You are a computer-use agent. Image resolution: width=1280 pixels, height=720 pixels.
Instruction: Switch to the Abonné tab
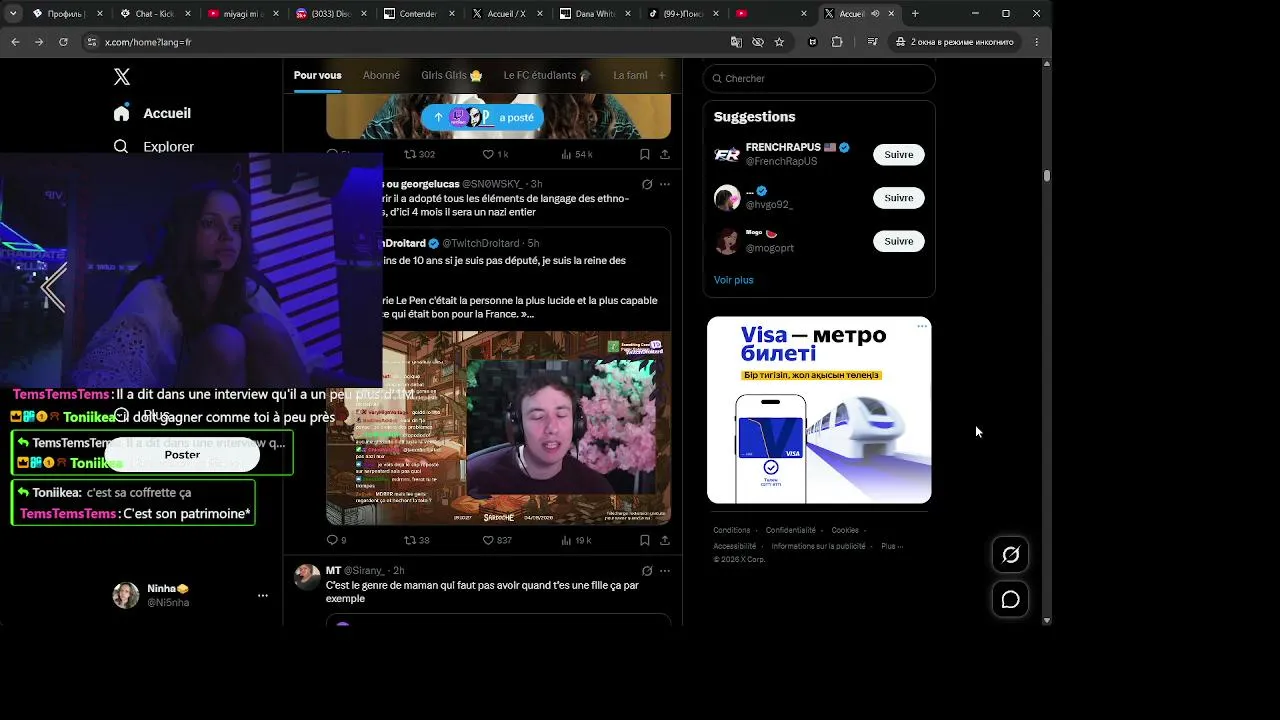click(x=381, y=75)
